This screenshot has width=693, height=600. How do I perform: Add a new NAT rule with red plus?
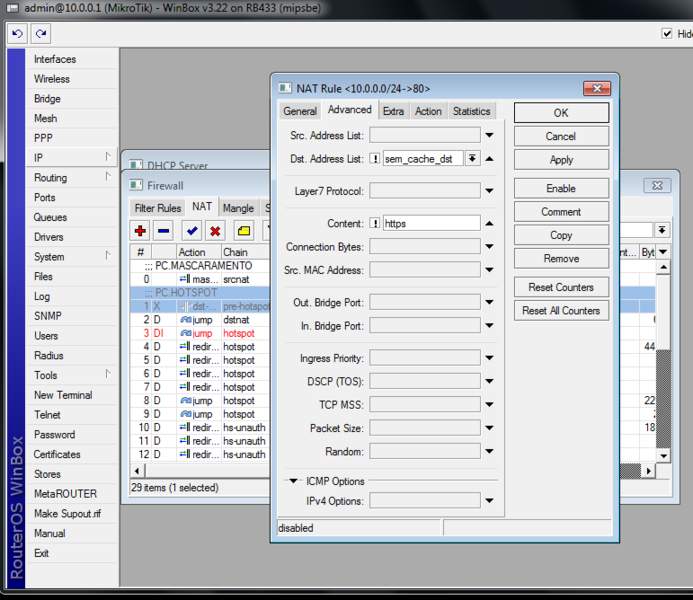tap(141, 231)
